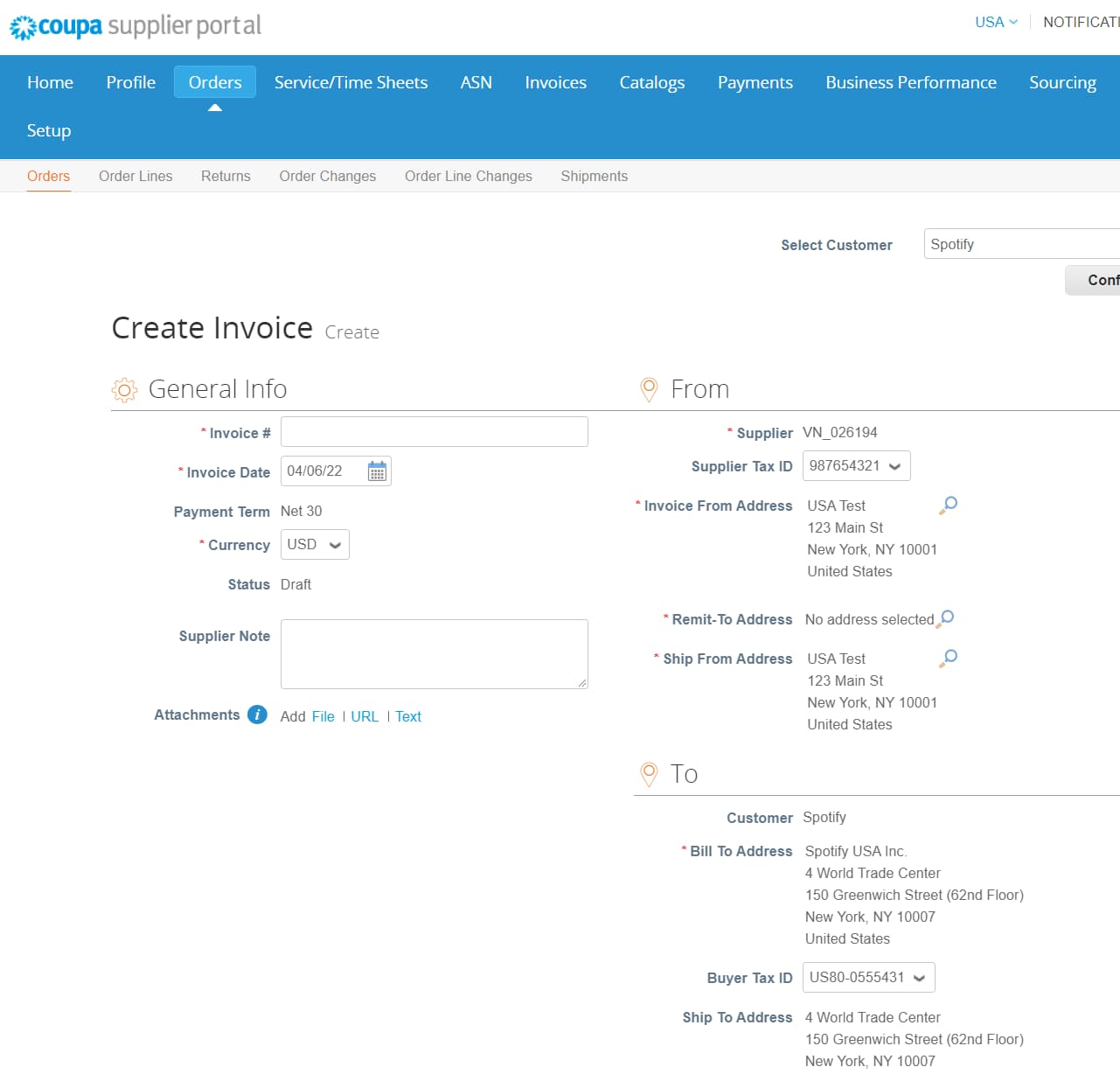
Task: Switch to the Invoices navigation tab
Action: click(555, 82)
